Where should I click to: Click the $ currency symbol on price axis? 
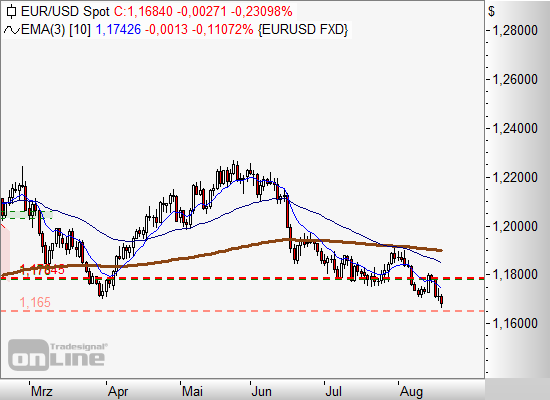(491, 12)
